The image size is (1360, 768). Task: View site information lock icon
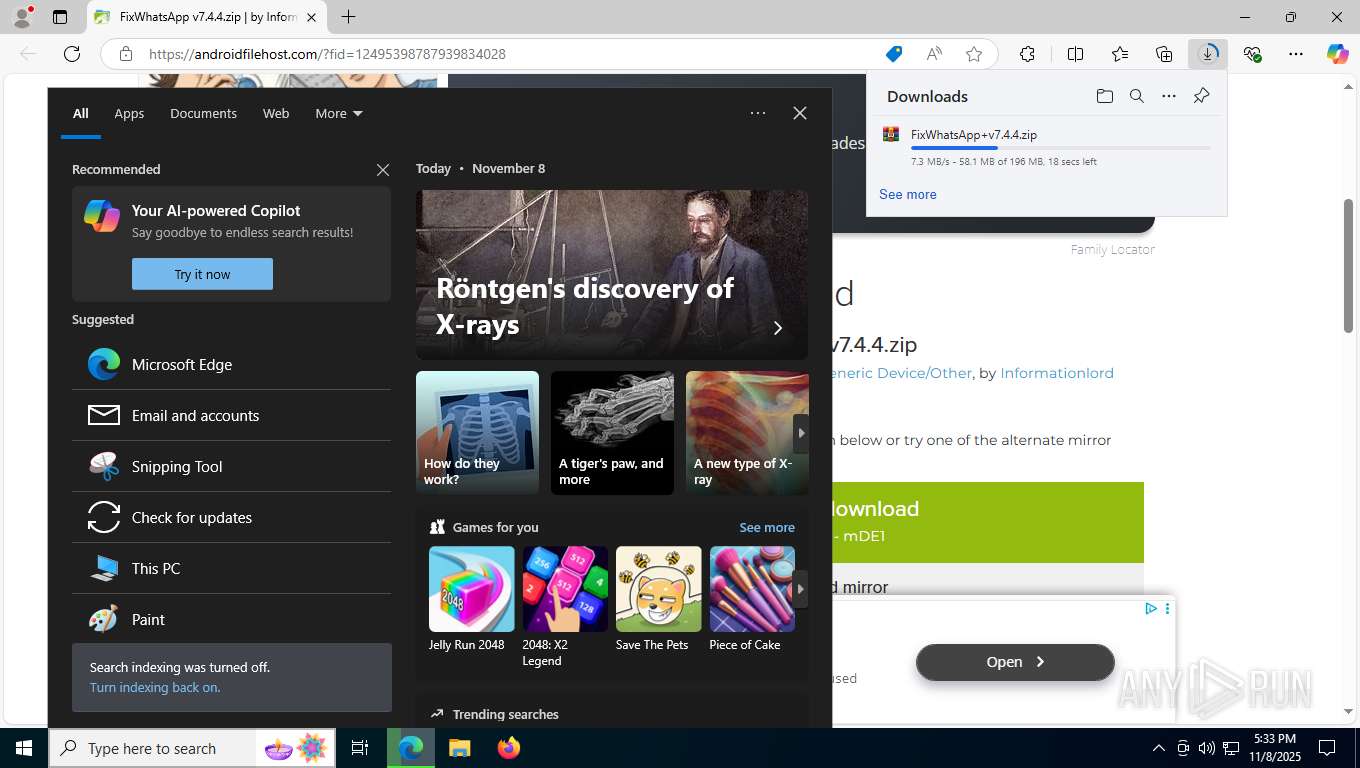click(125, 54)
